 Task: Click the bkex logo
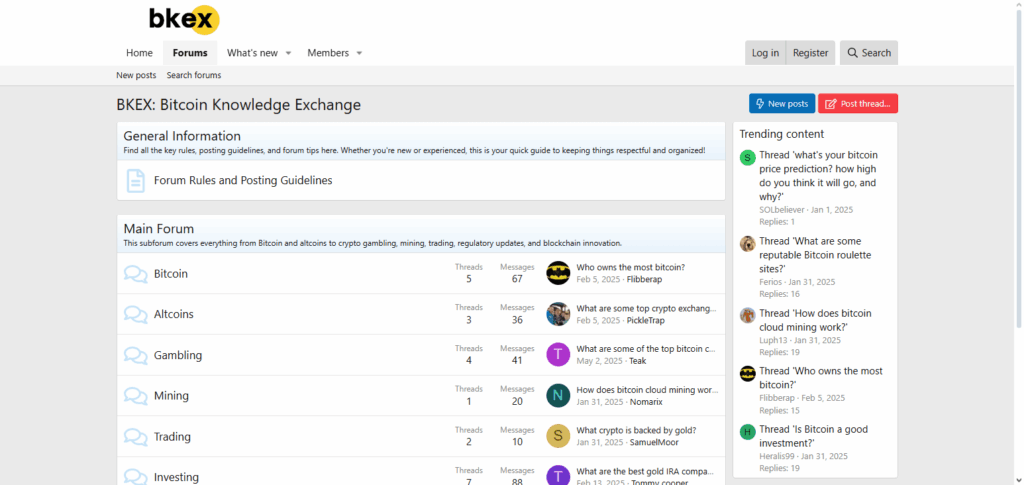pos(183,19)
